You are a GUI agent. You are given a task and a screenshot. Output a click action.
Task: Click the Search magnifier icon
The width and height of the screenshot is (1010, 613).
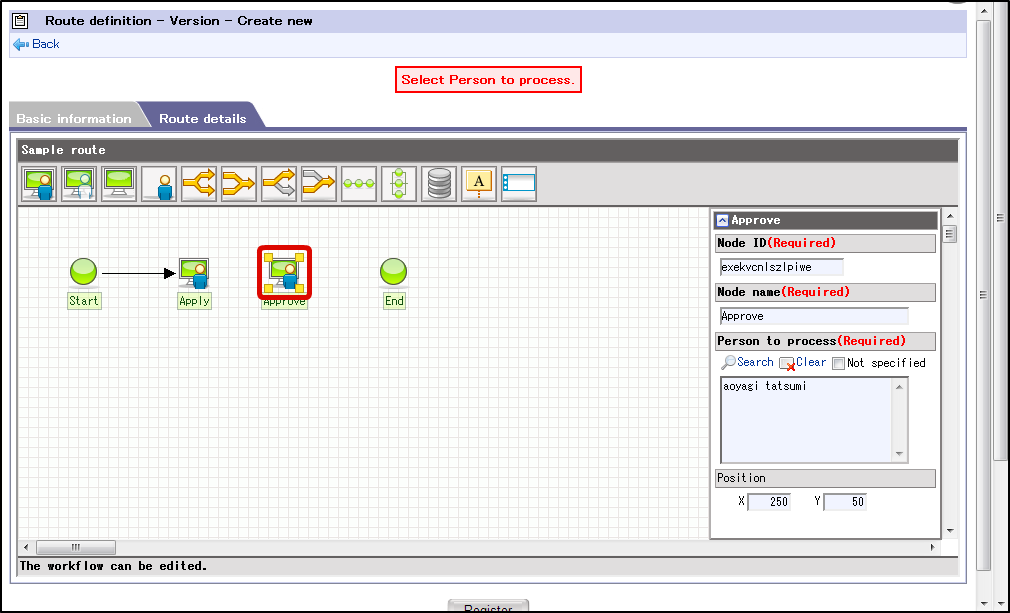(728, 363)
